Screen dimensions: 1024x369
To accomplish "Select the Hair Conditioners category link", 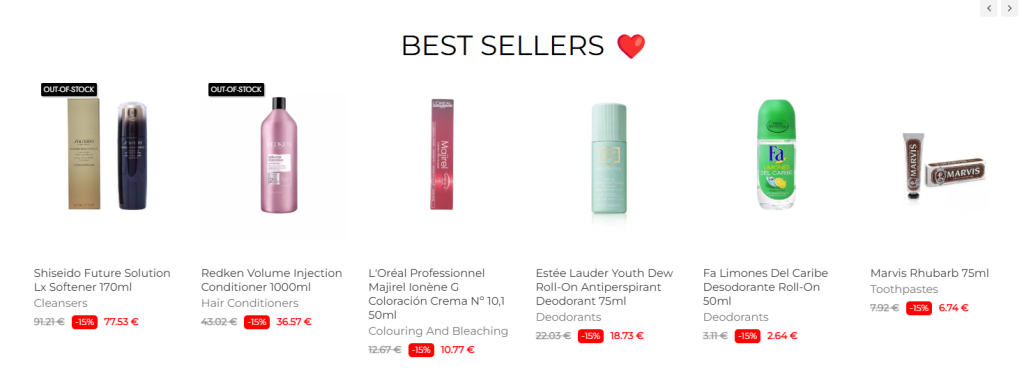I will (x=249, y=303).
